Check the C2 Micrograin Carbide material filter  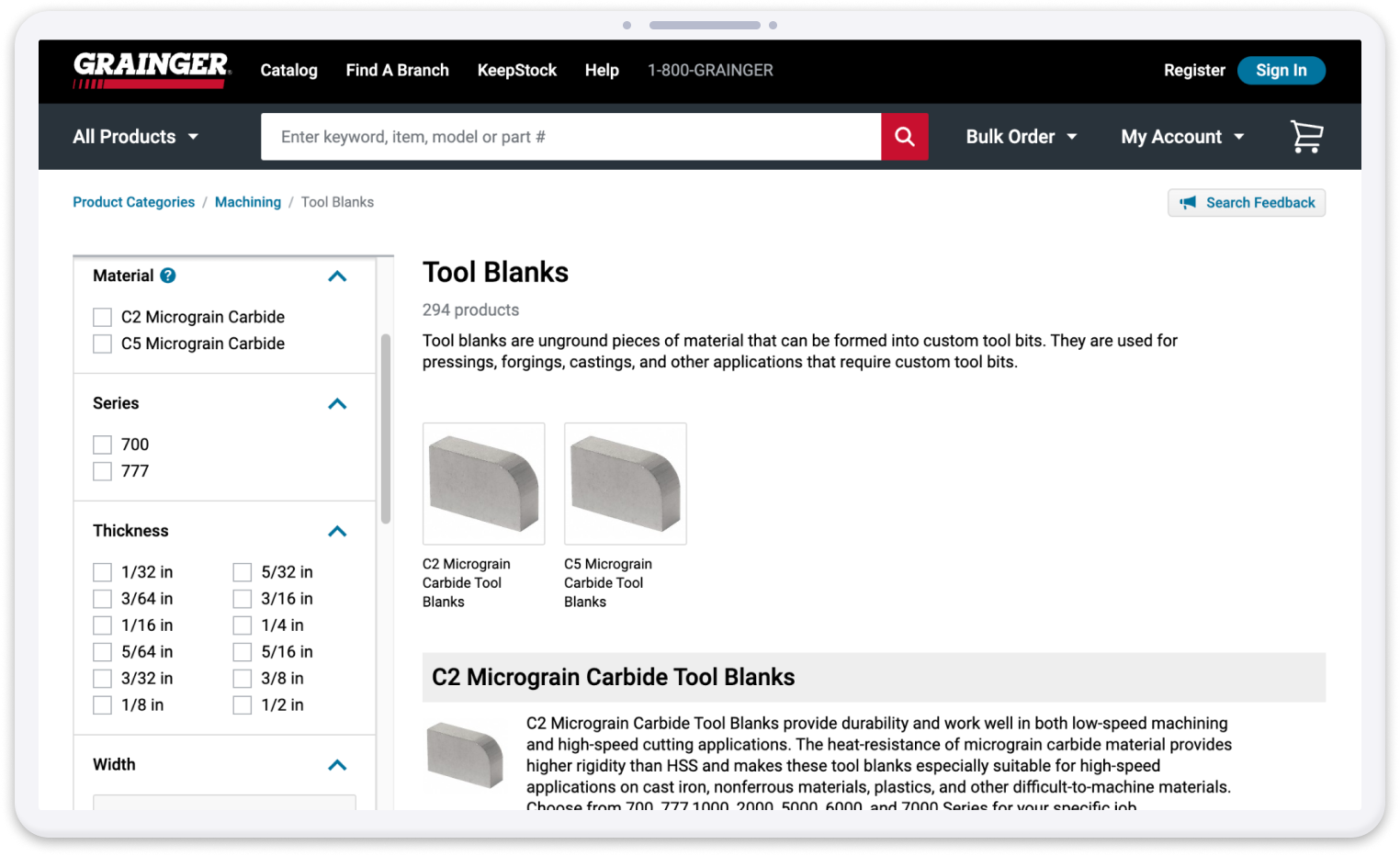(x=102, y=317)
